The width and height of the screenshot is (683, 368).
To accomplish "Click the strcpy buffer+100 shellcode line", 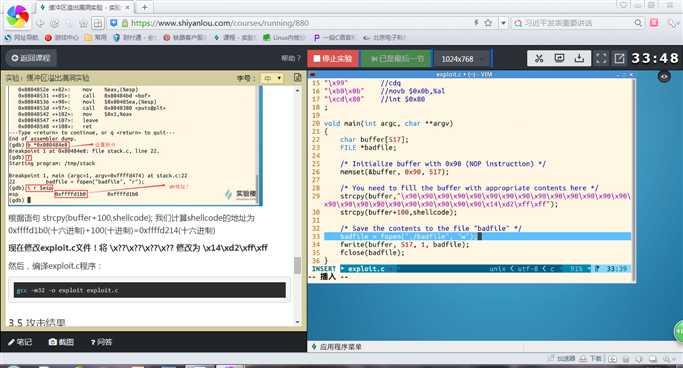I will [399, 212].
